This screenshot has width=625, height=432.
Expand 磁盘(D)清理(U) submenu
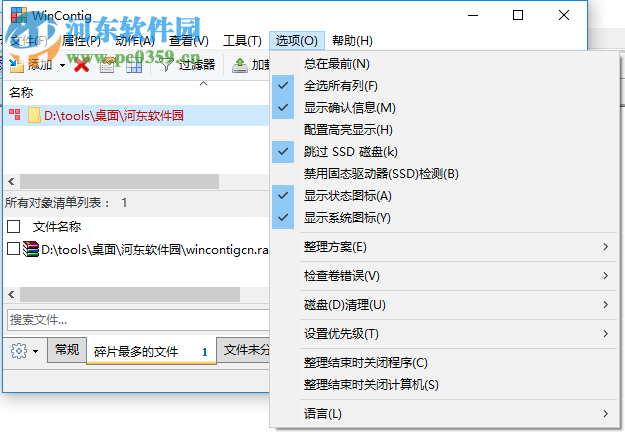(x=444, y=305)
